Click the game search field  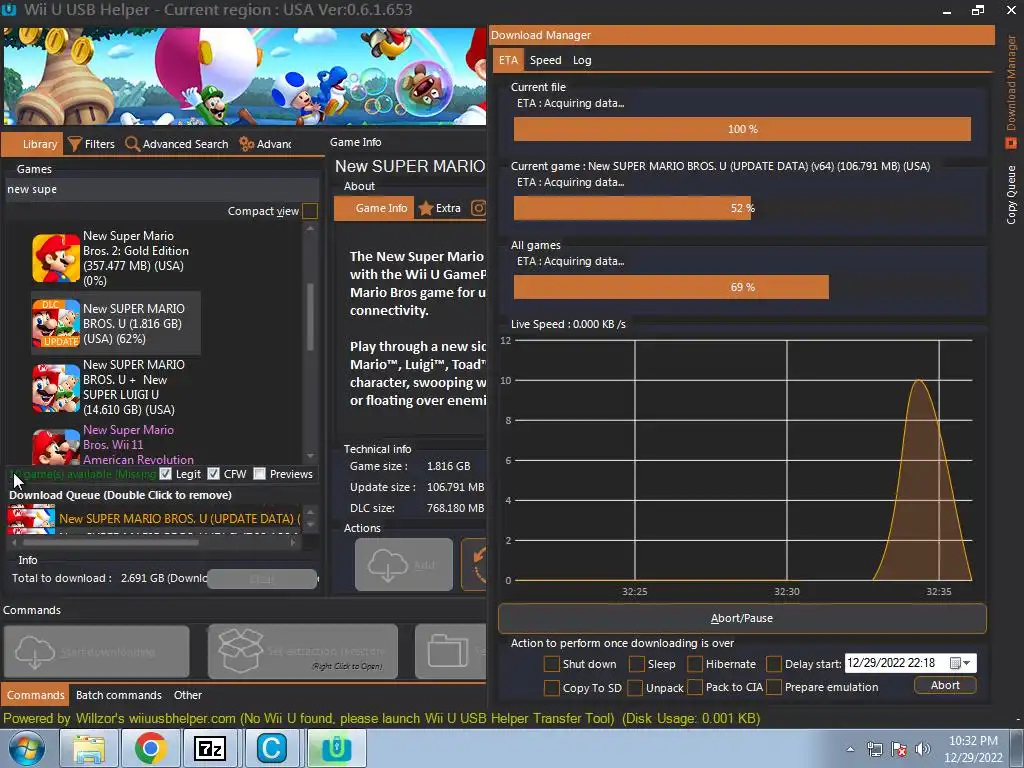(162, 189)
